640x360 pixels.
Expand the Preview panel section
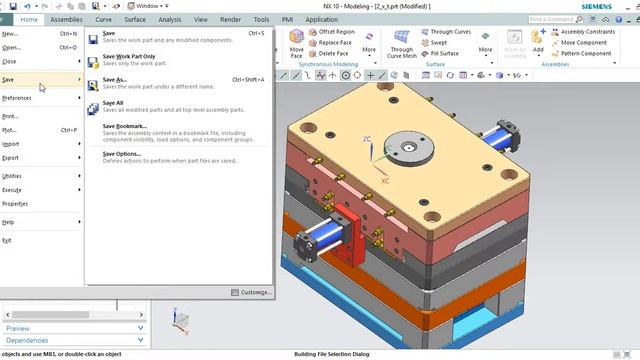click(x=74, y=328)
